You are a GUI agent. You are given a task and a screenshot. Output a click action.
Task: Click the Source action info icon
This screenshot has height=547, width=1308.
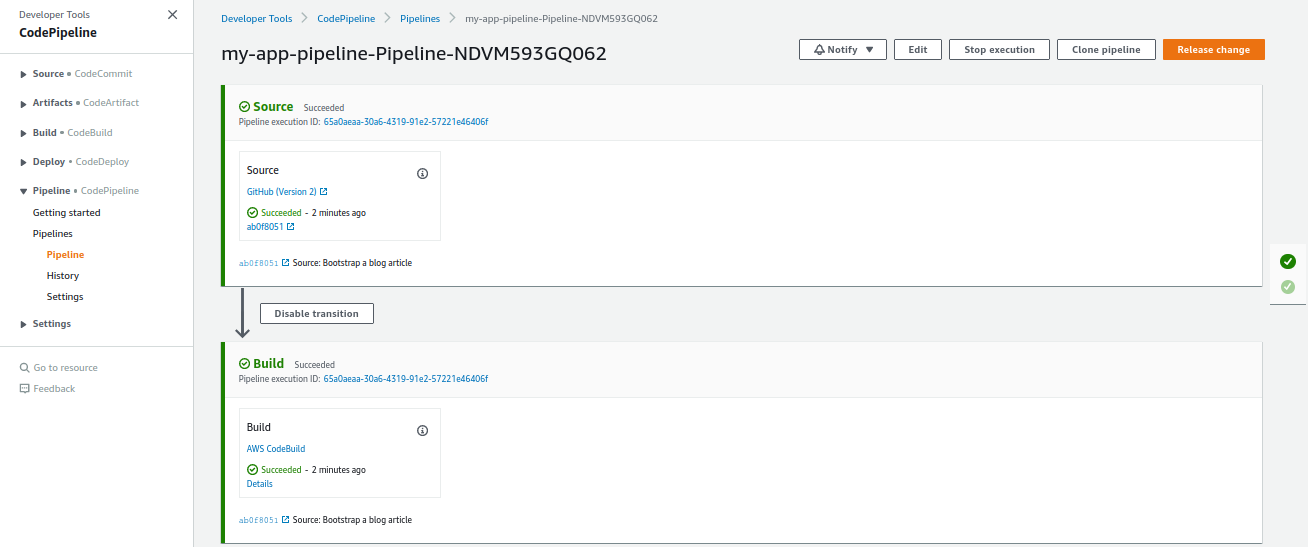422,173
